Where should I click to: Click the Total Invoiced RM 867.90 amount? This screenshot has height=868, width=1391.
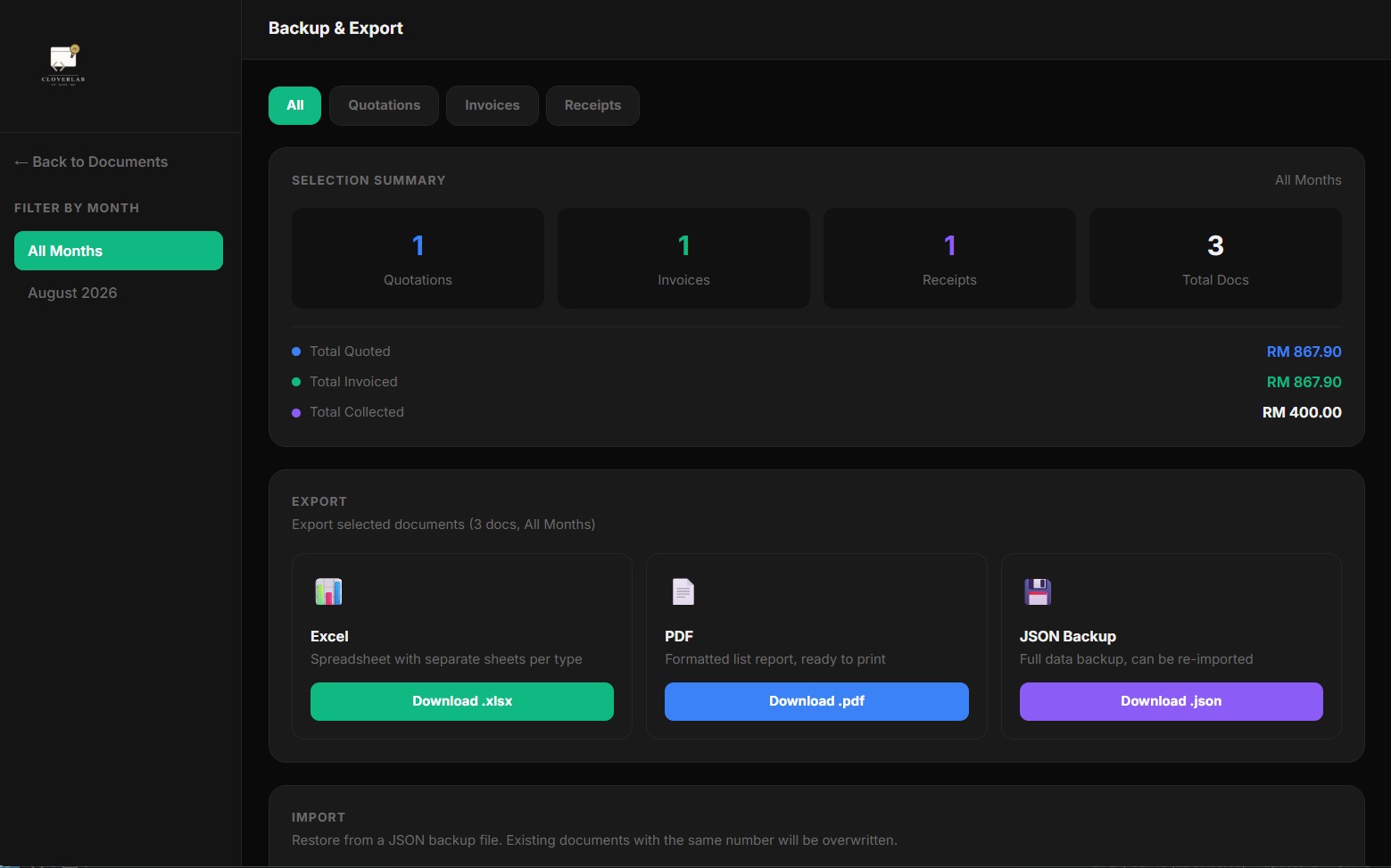(1304, 382)
